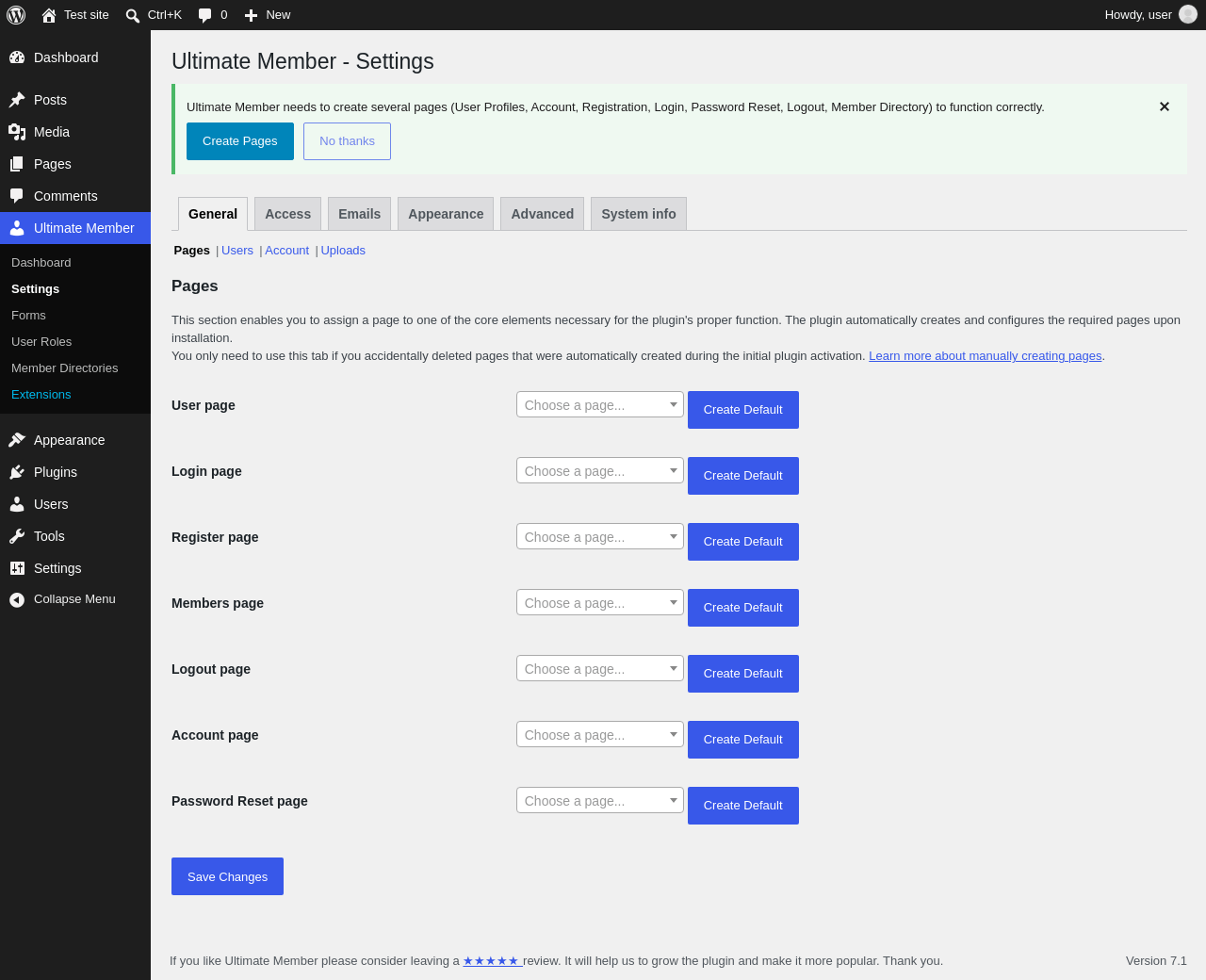The image size is (1206, 980).
Task: Switch to the Appearance settings tab
Action: pyautogui.click(x=446, y=214)
